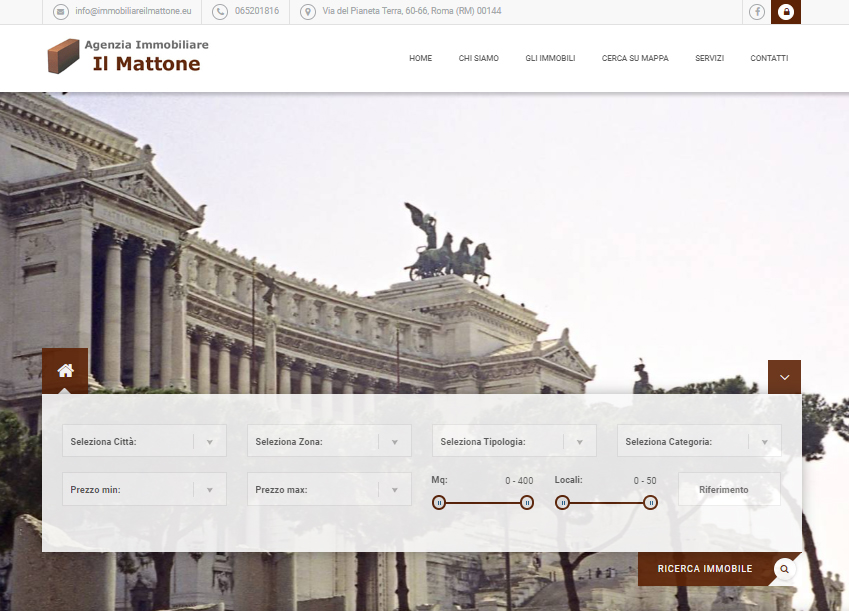Click the magnifier icon on search button
The height and width of the screenshot is (611, 849).
coord(785,569)
